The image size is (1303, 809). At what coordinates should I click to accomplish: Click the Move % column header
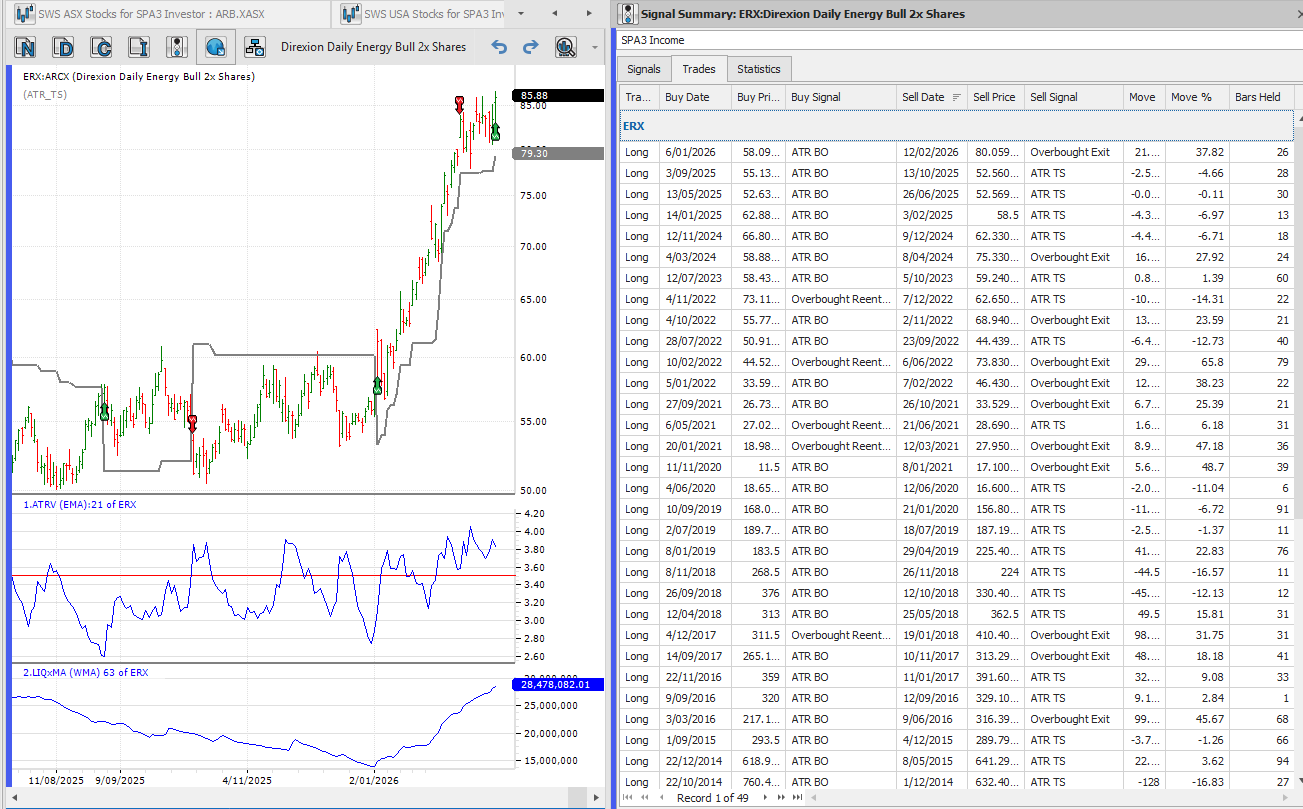tap(1191, 97)
